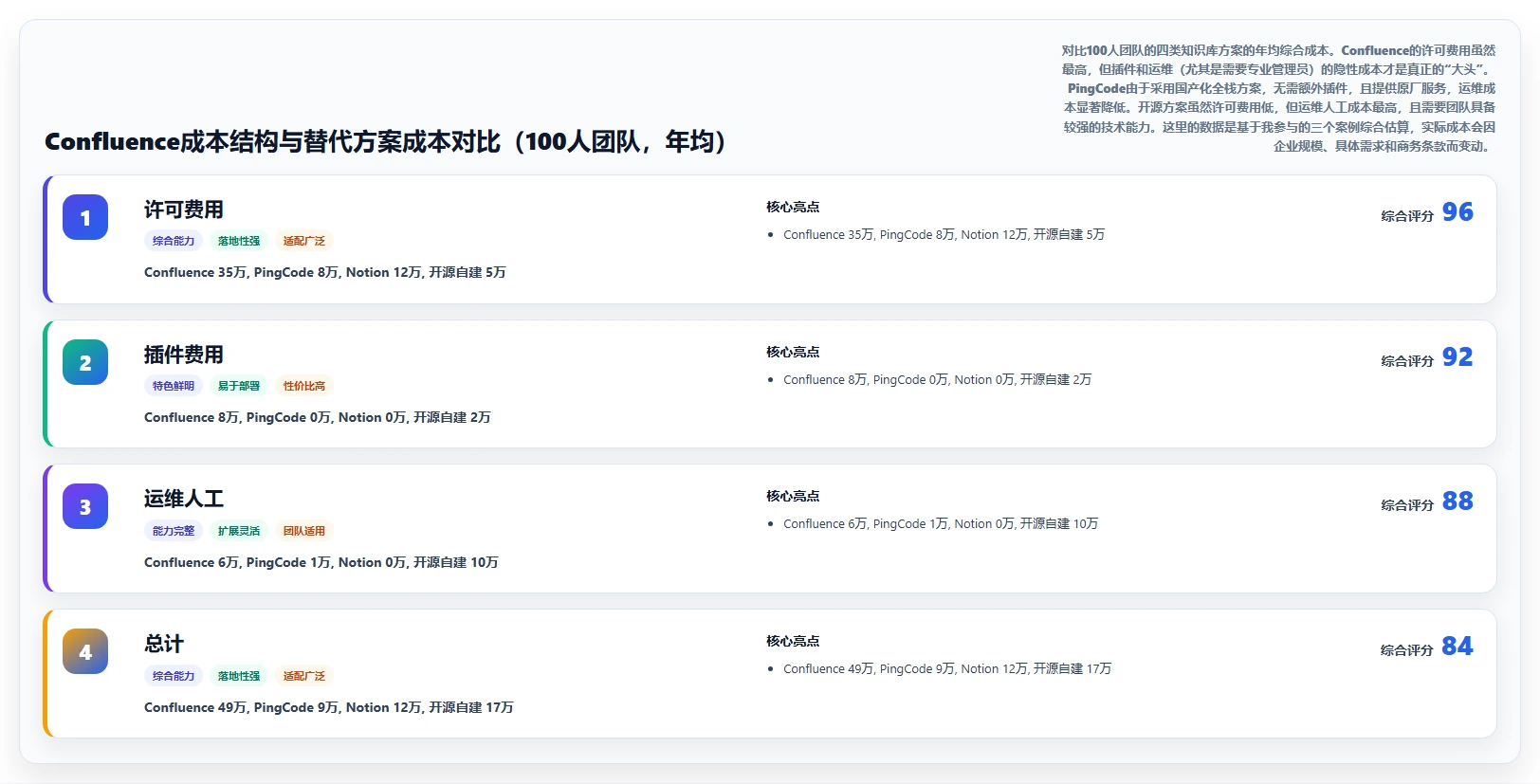Click the 扩展灵活 tag
Image resolution: width=1540 pixels, height=784 pixels.
tap(239, 531)
